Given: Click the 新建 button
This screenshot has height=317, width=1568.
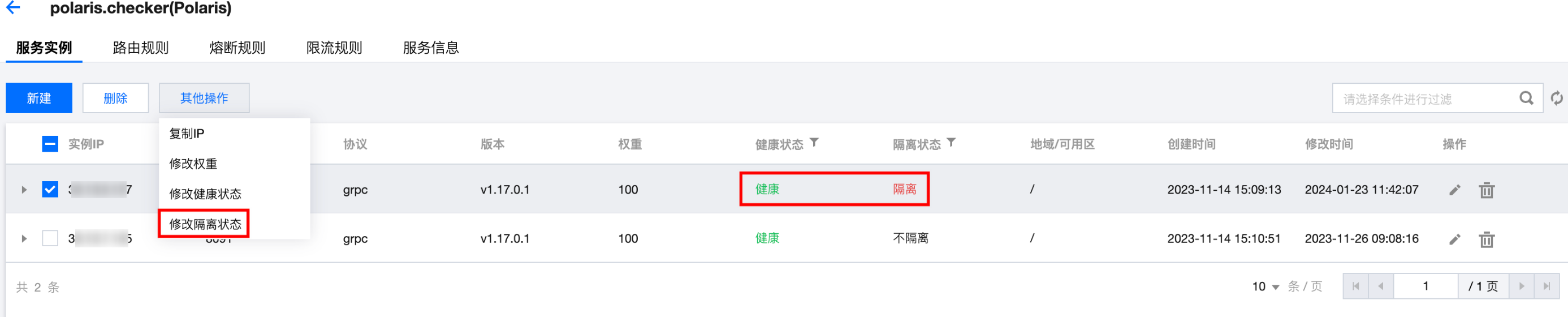Looking at the screenshot, I should [39, 98].
